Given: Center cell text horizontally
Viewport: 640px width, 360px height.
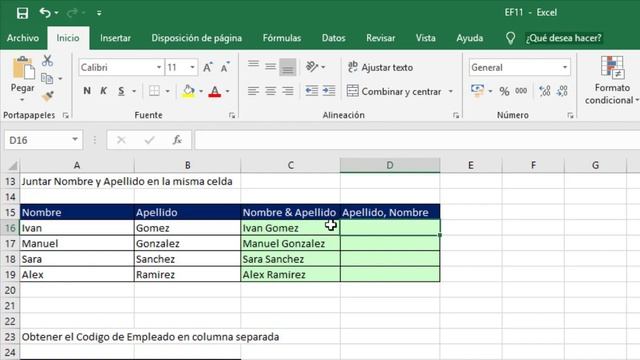Looking at the screenshot, I should [270, 91].
